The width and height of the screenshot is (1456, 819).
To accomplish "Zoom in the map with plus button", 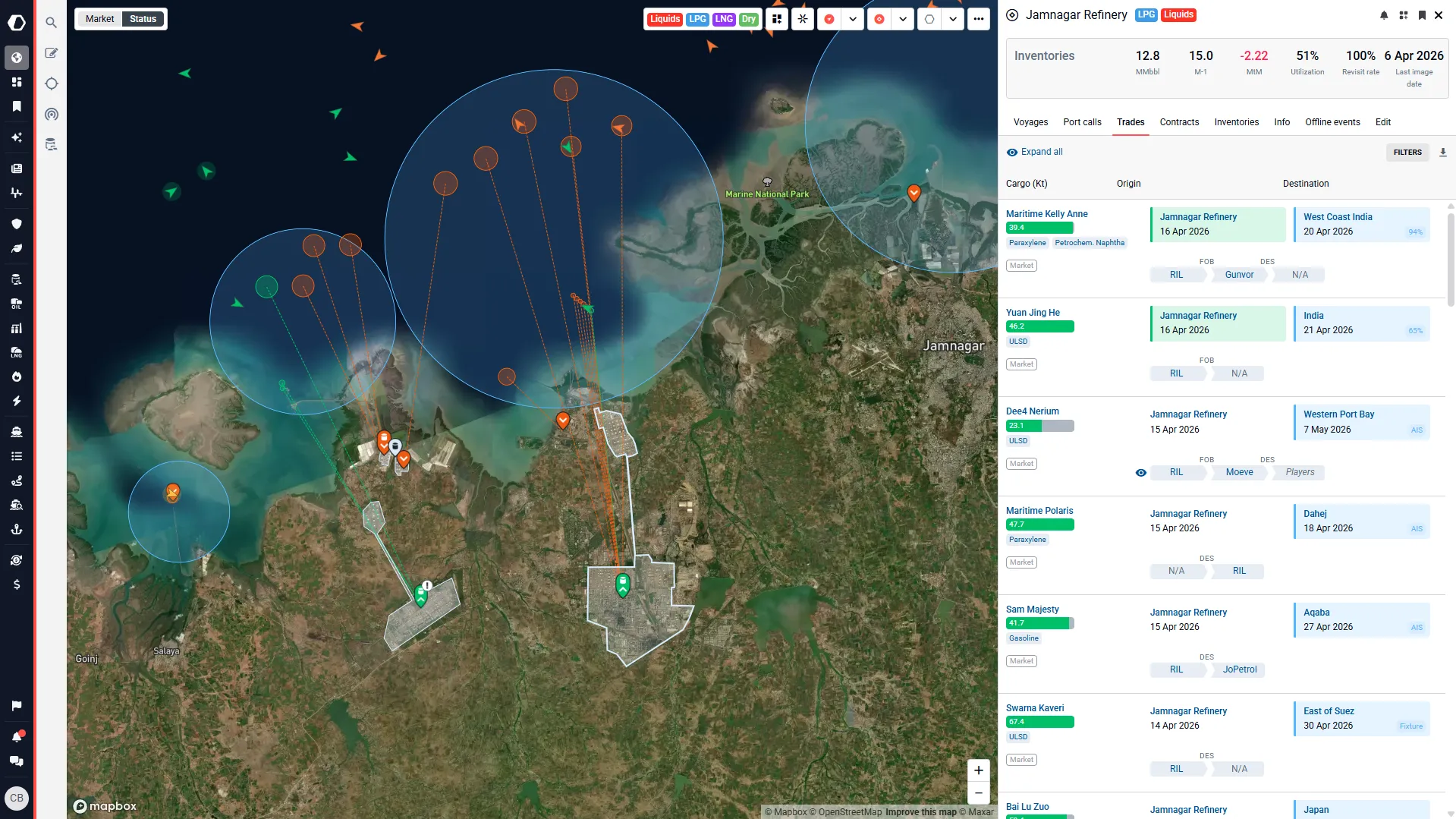I will (979, 770).
